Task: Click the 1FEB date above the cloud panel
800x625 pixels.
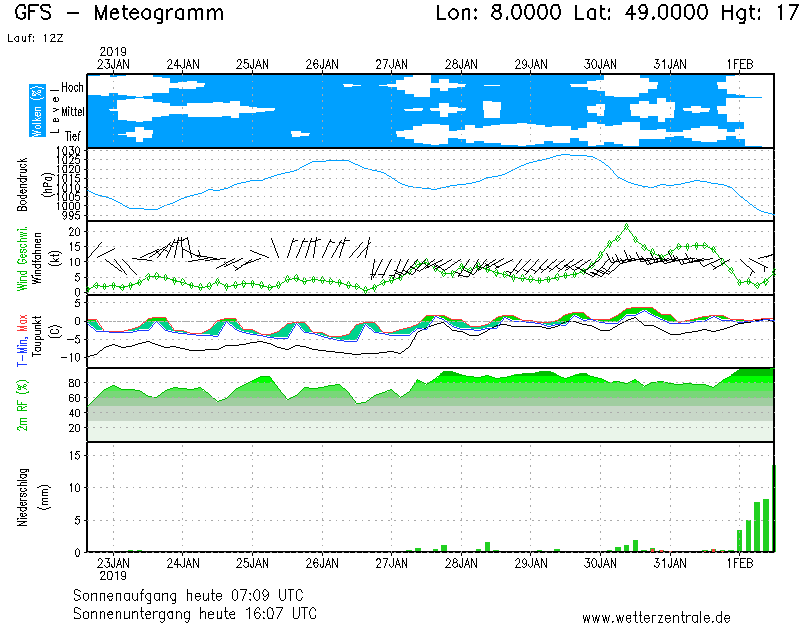Action: pyautogui.click(x=740, y=65)
